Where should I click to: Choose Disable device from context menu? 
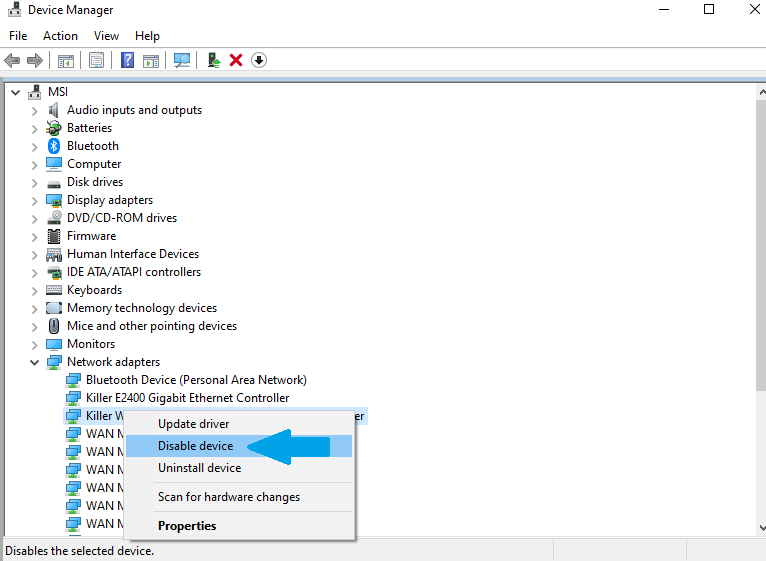(239, 446)
